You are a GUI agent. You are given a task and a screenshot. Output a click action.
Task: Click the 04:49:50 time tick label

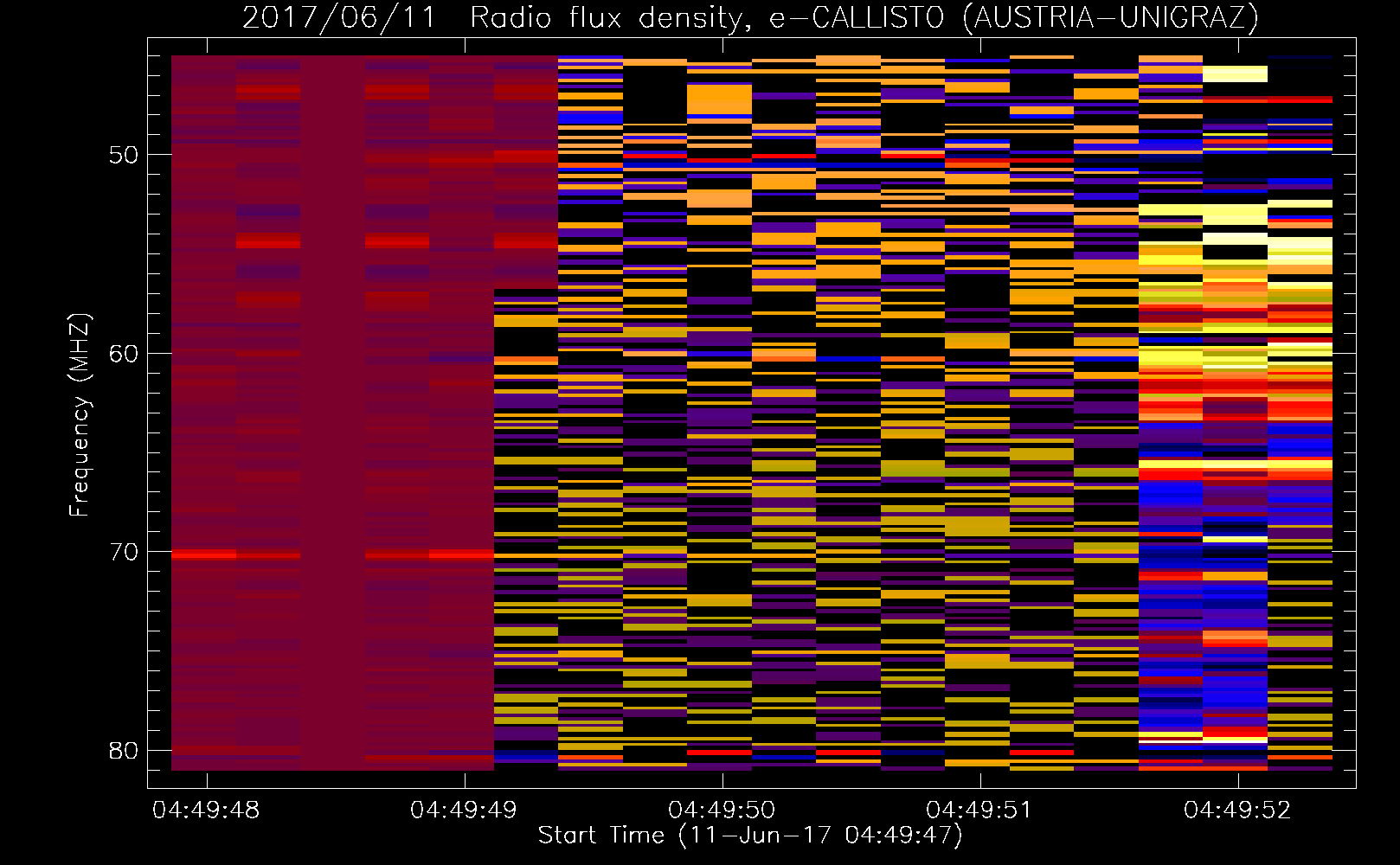tap(722, 810)
